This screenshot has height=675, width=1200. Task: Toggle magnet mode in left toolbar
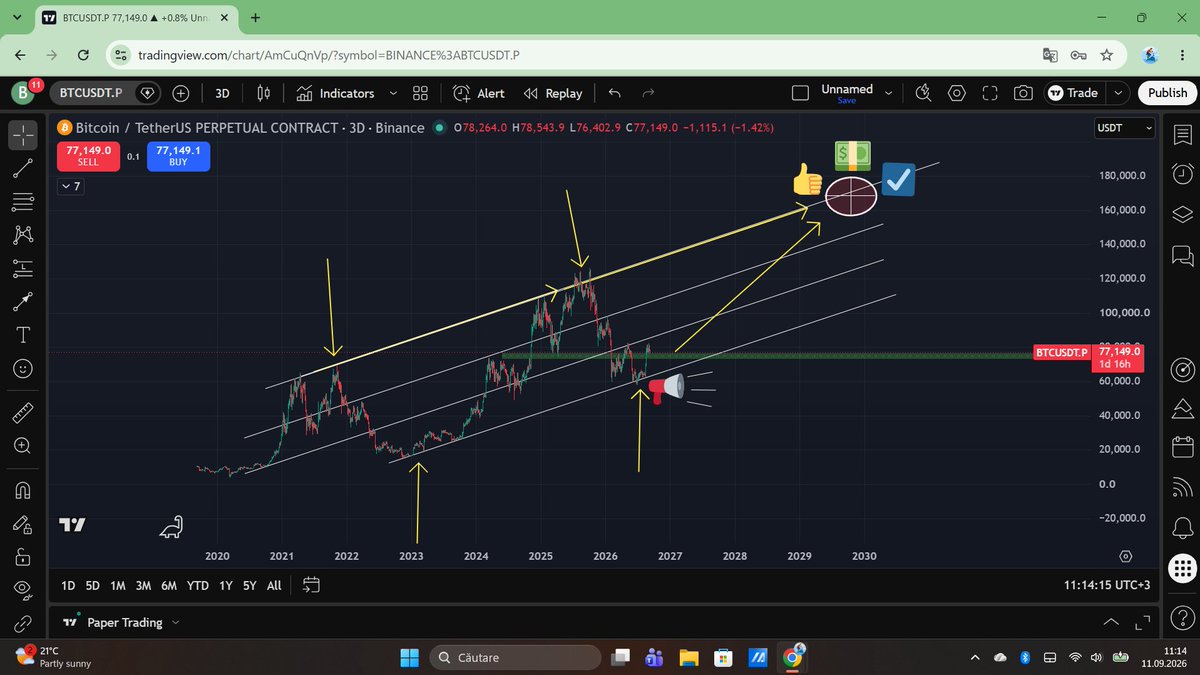tap(23, 491)
